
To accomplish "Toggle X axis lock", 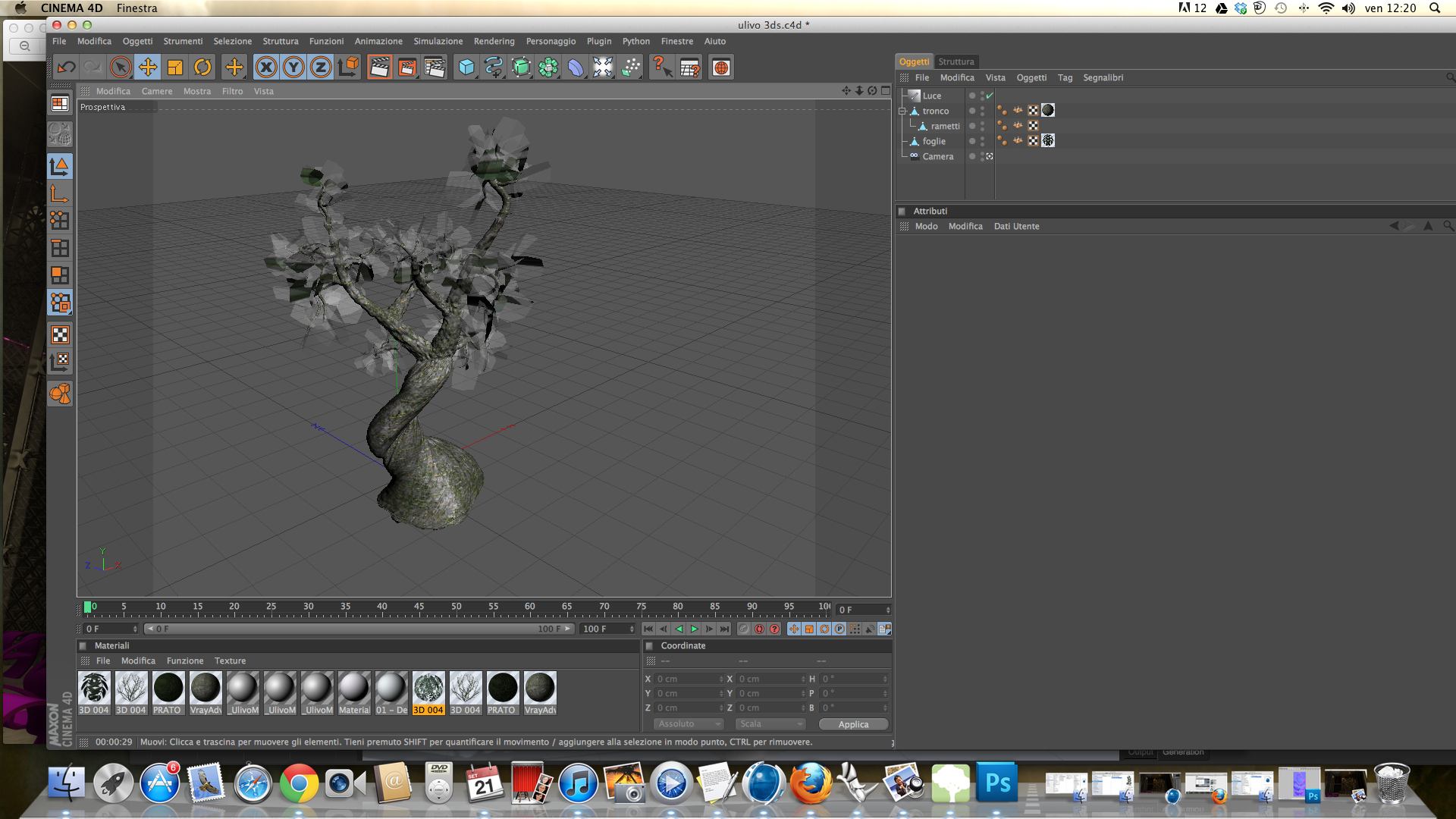I will [265, 67].
